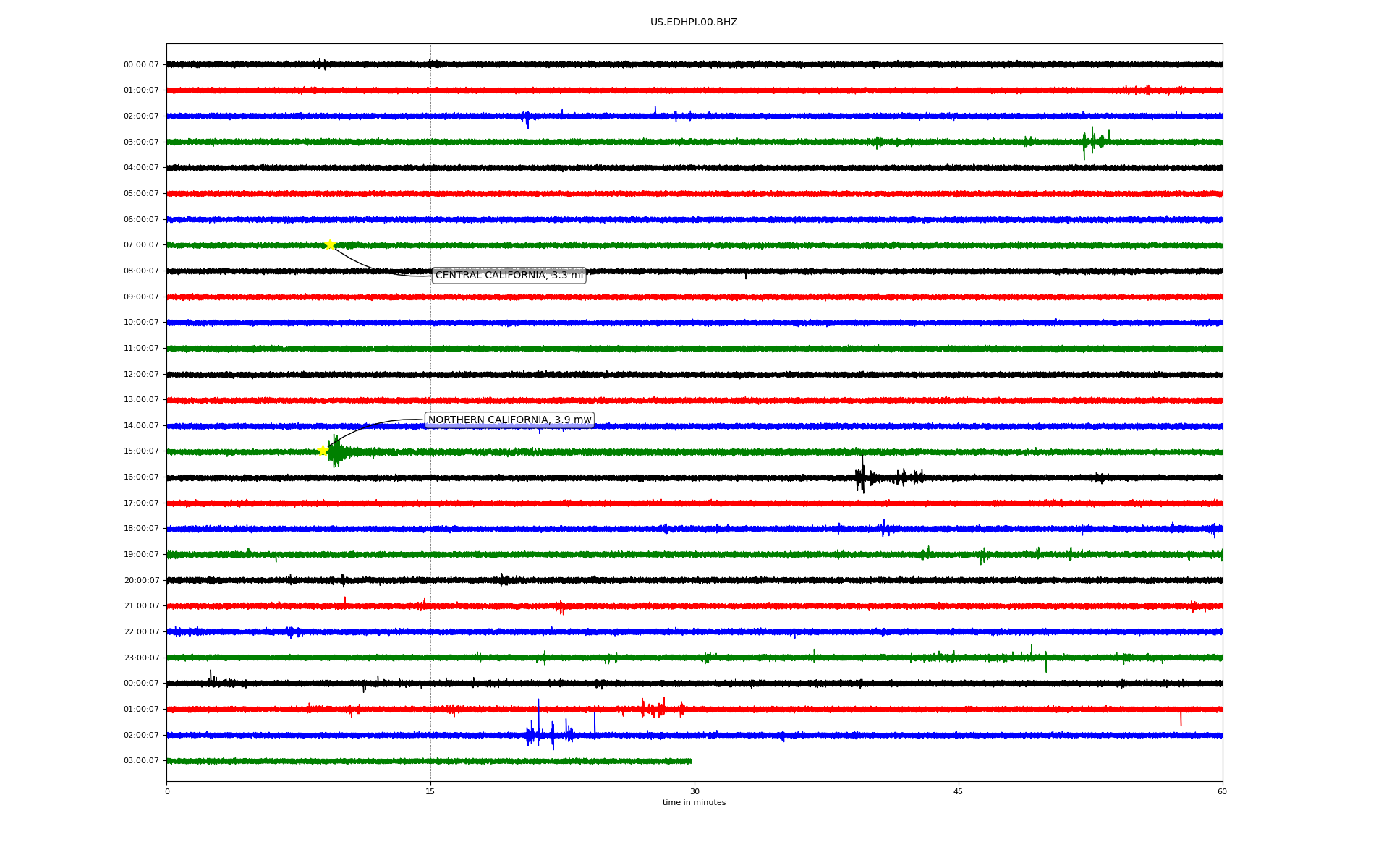Click the yellow star on the 15:00:07 trace
The width and height of the screenshot is (1389, 868).
point(323,451)
